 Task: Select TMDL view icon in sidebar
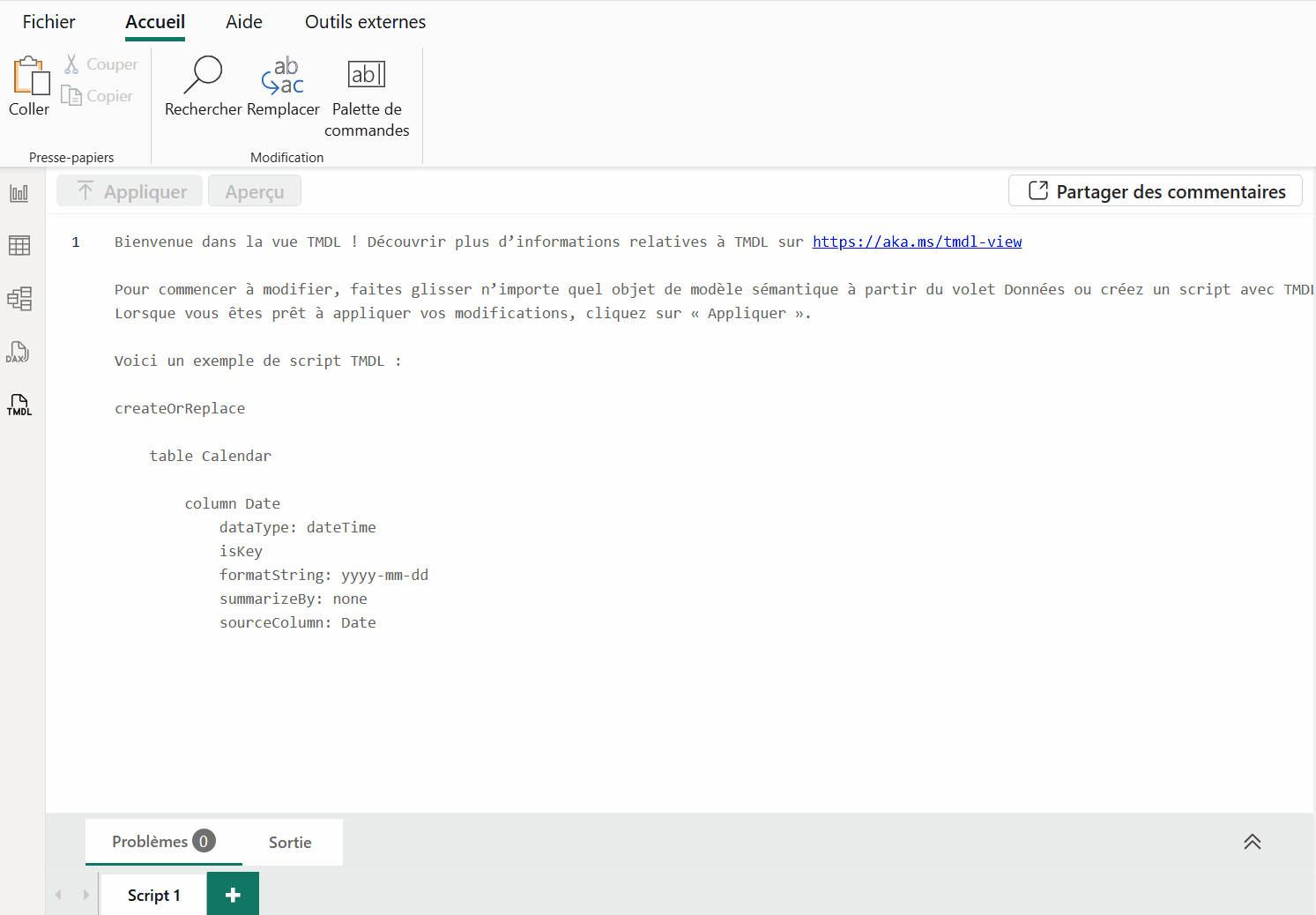(x=19, y=405)
